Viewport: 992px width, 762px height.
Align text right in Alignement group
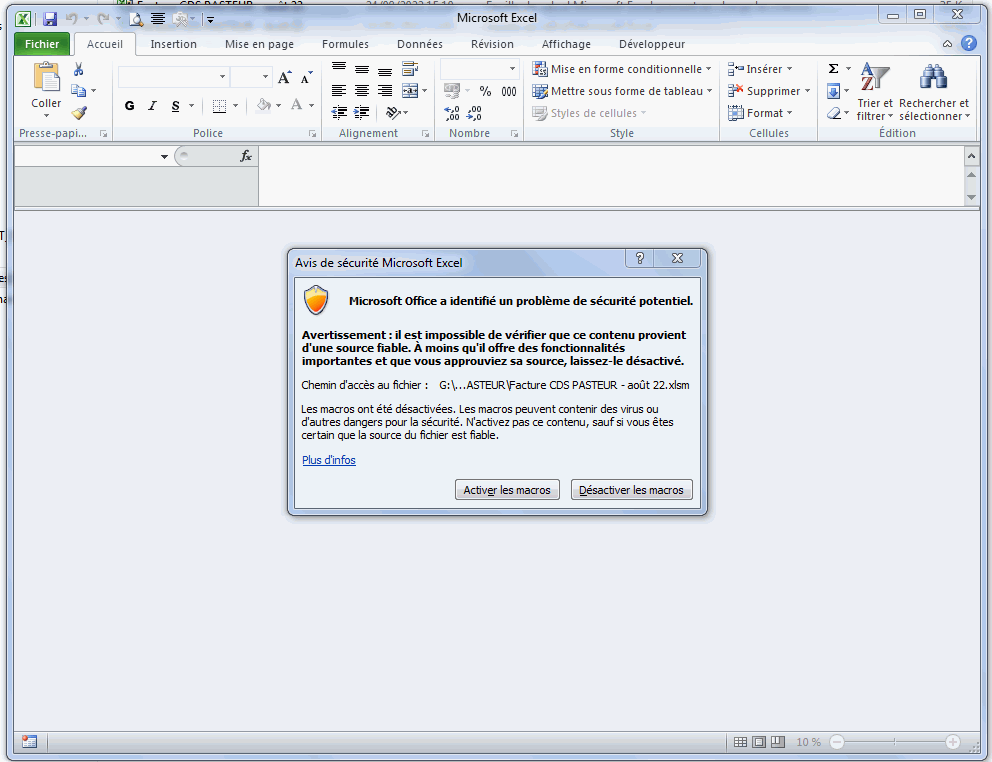385,91
